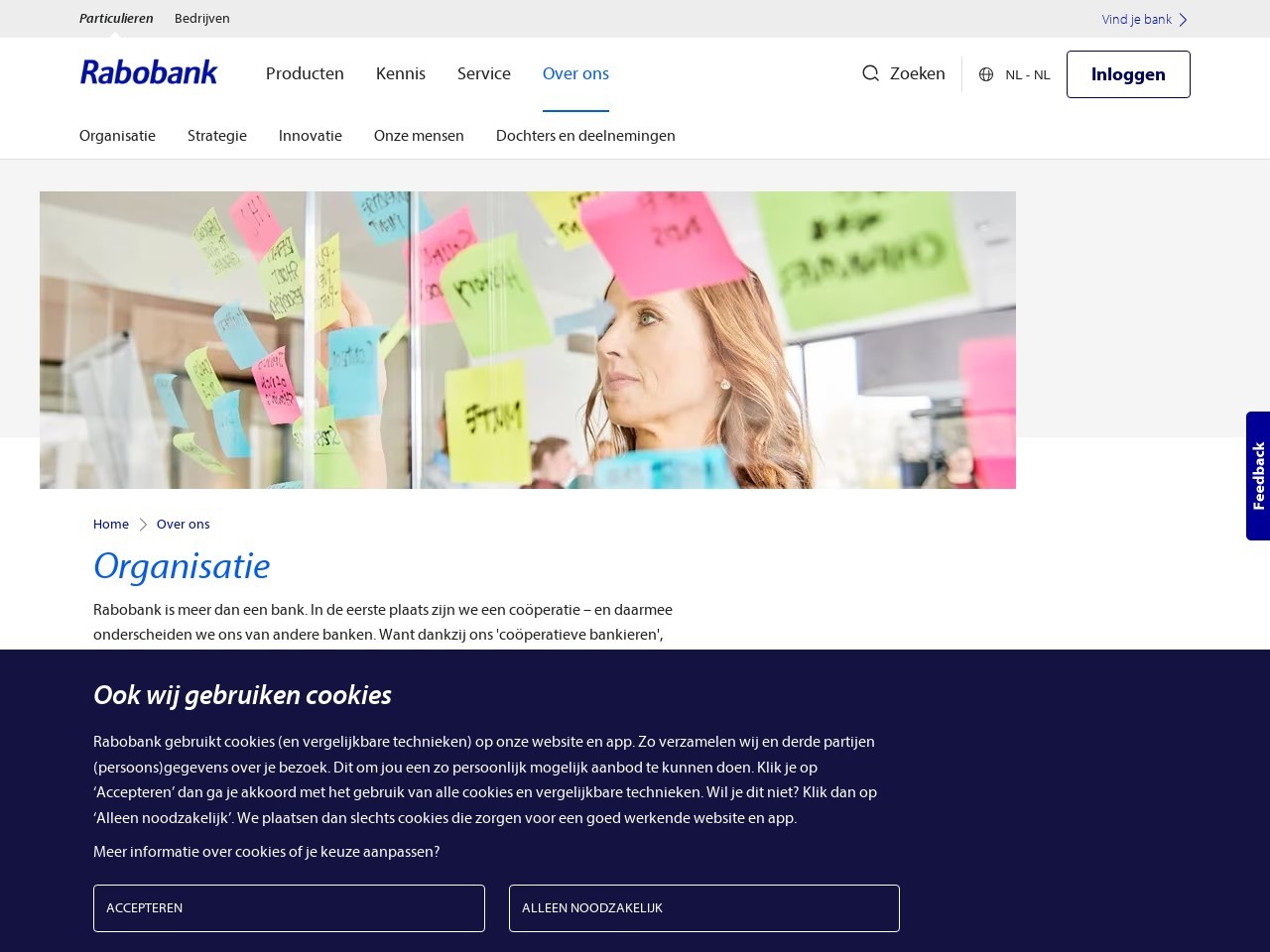Expand the Producten menu
The image size is (1270, 952).
pyautogui.click(x=305, y=73)
